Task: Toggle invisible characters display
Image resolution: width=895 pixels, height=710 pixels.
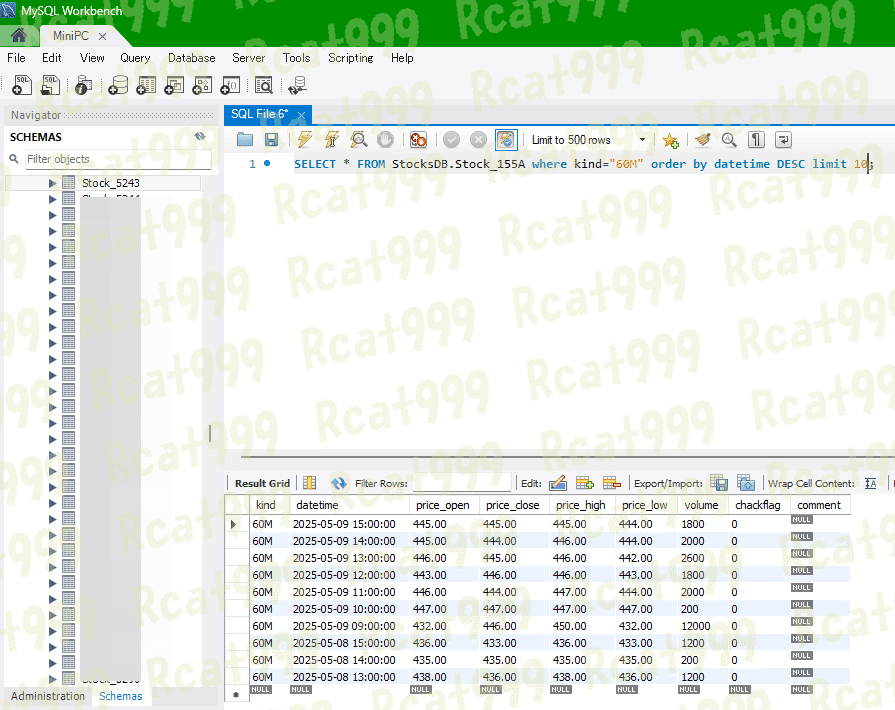Action: click(x=756, y=139)
